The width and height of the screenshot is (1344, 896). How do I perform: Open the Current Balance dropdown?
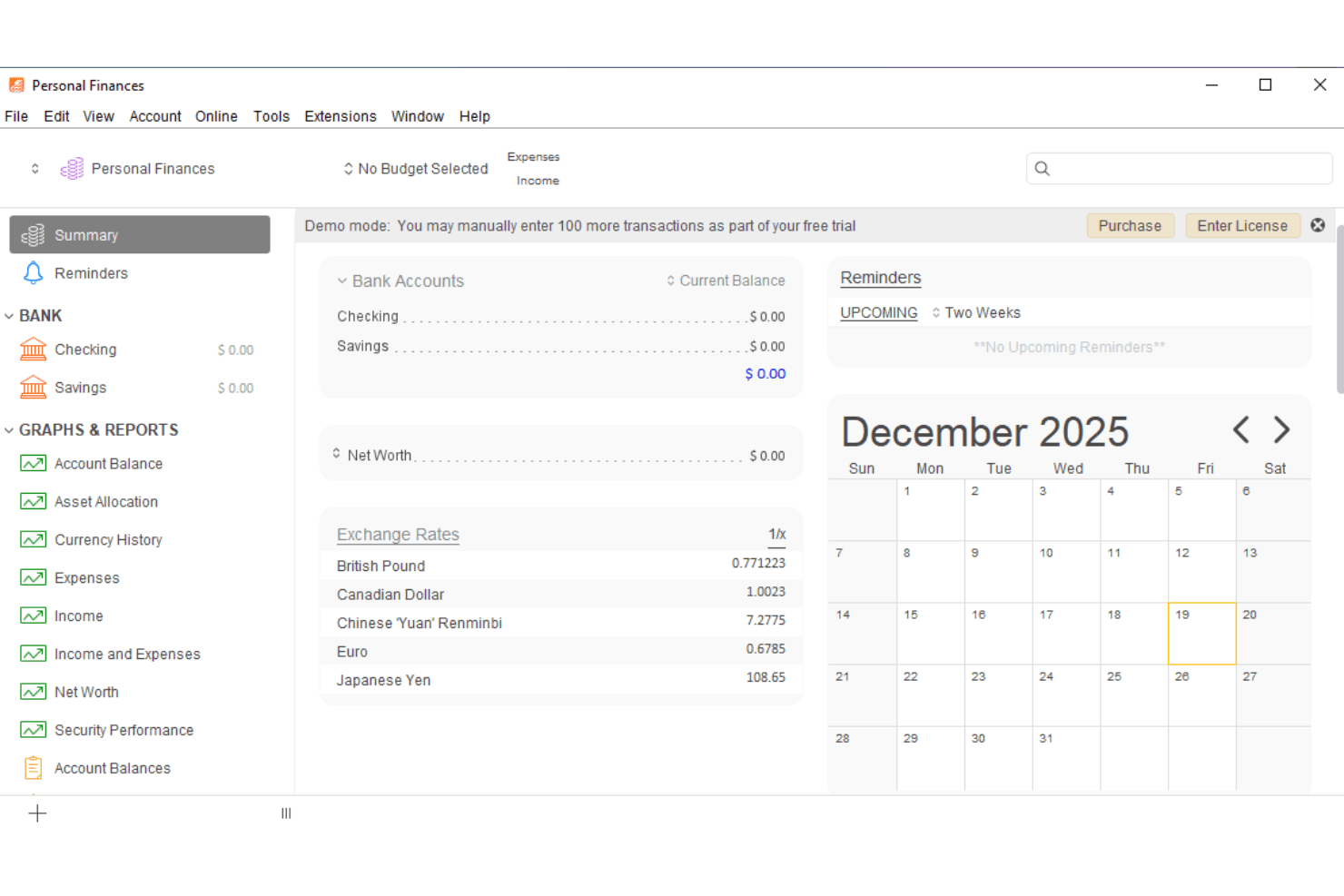point(726,281)
